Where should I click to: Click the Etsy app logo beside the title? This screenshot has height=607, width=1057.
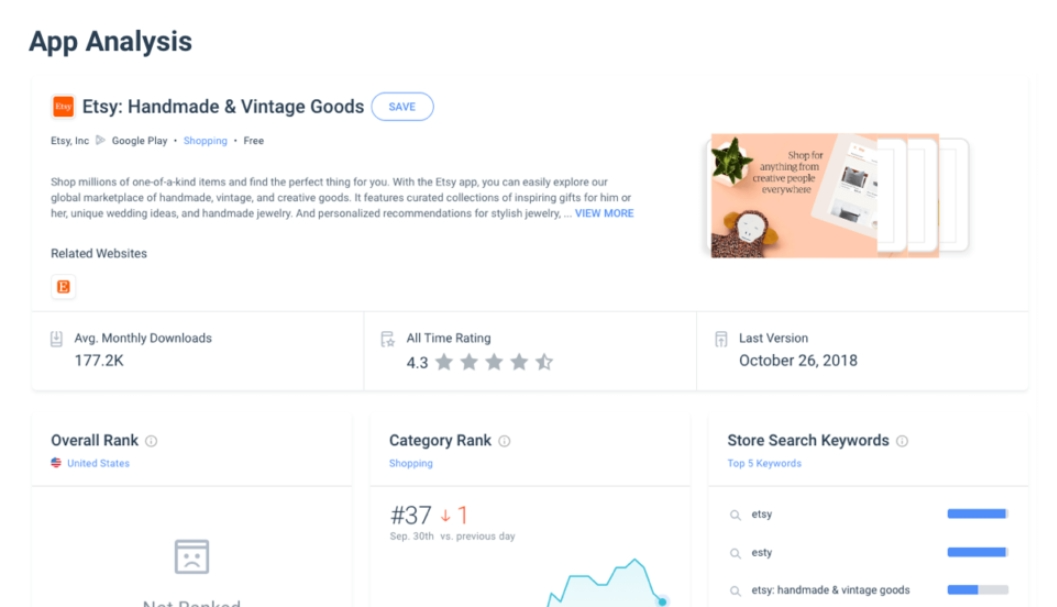(62, 106)
